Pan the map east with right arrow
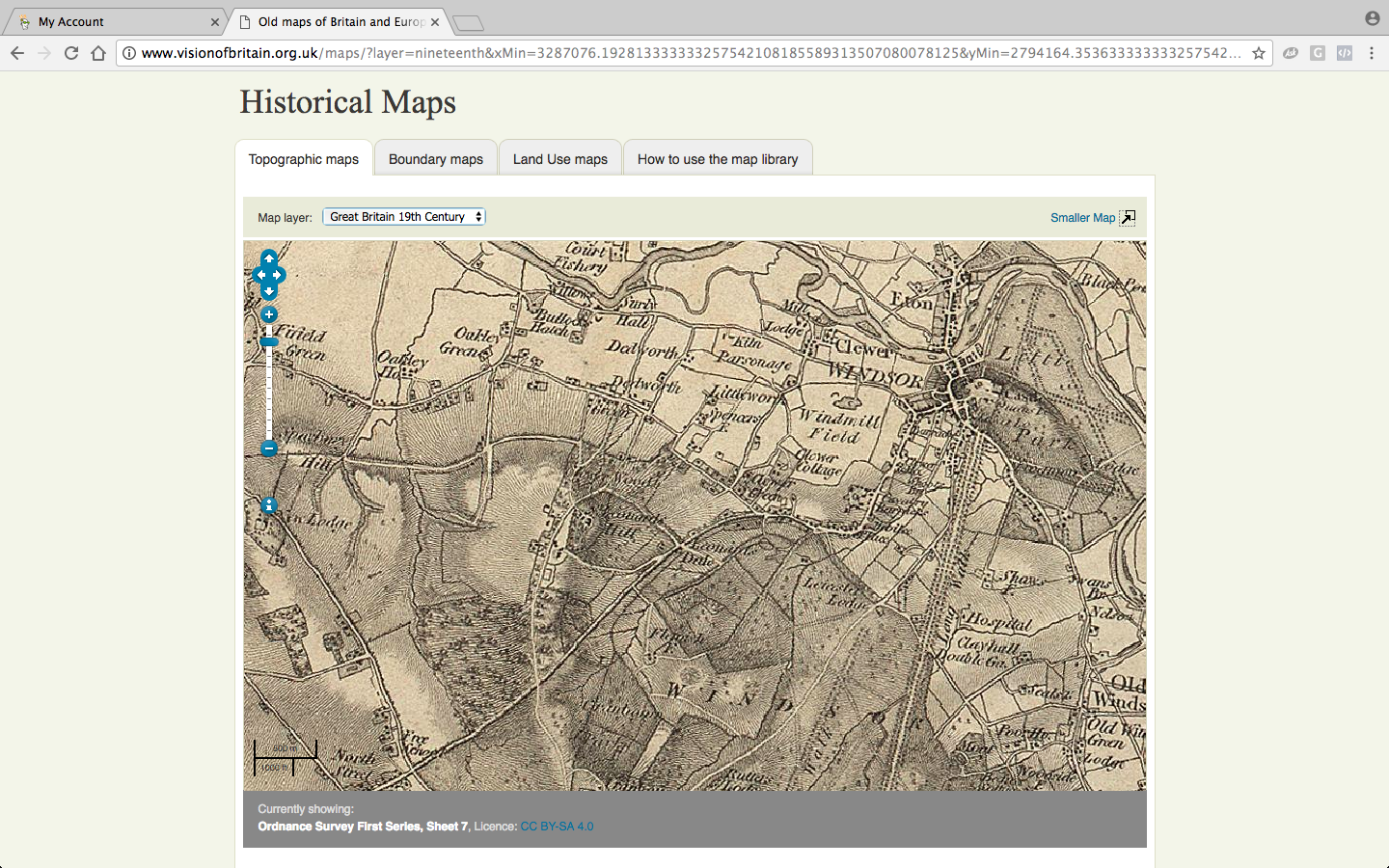 pos(278,275)
